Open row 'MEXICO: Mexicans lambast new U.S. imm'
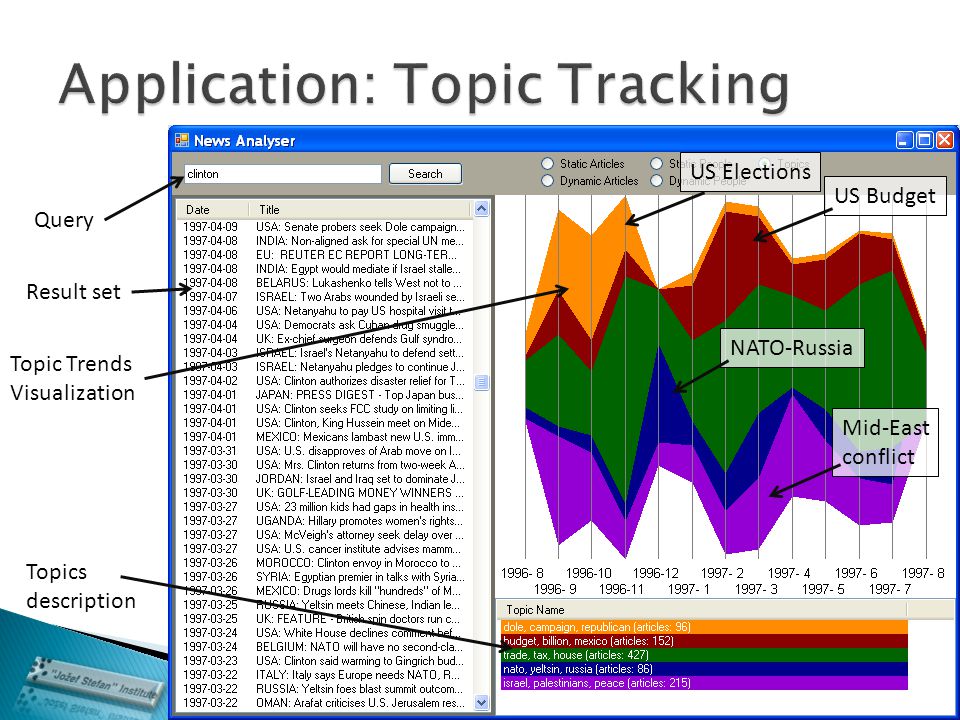960x720 pixels. point(324,437)
